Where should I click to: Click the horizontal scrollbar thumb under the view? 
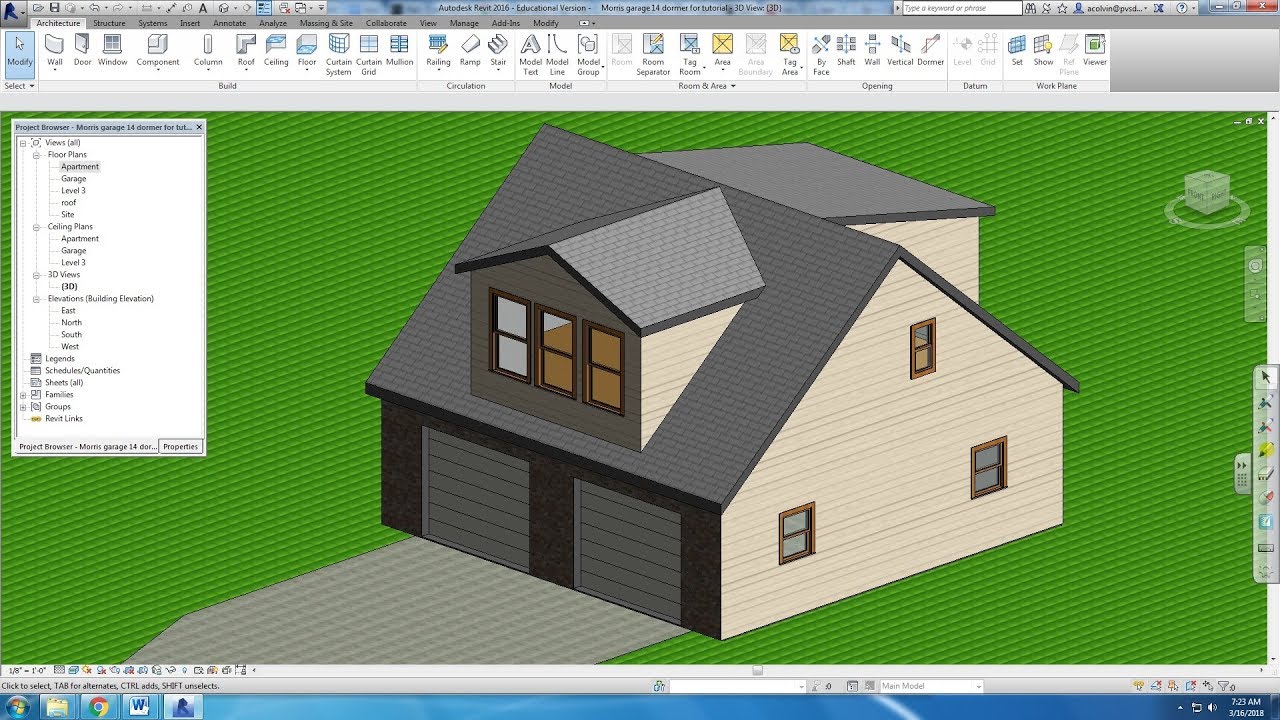(x=757, y=670)
